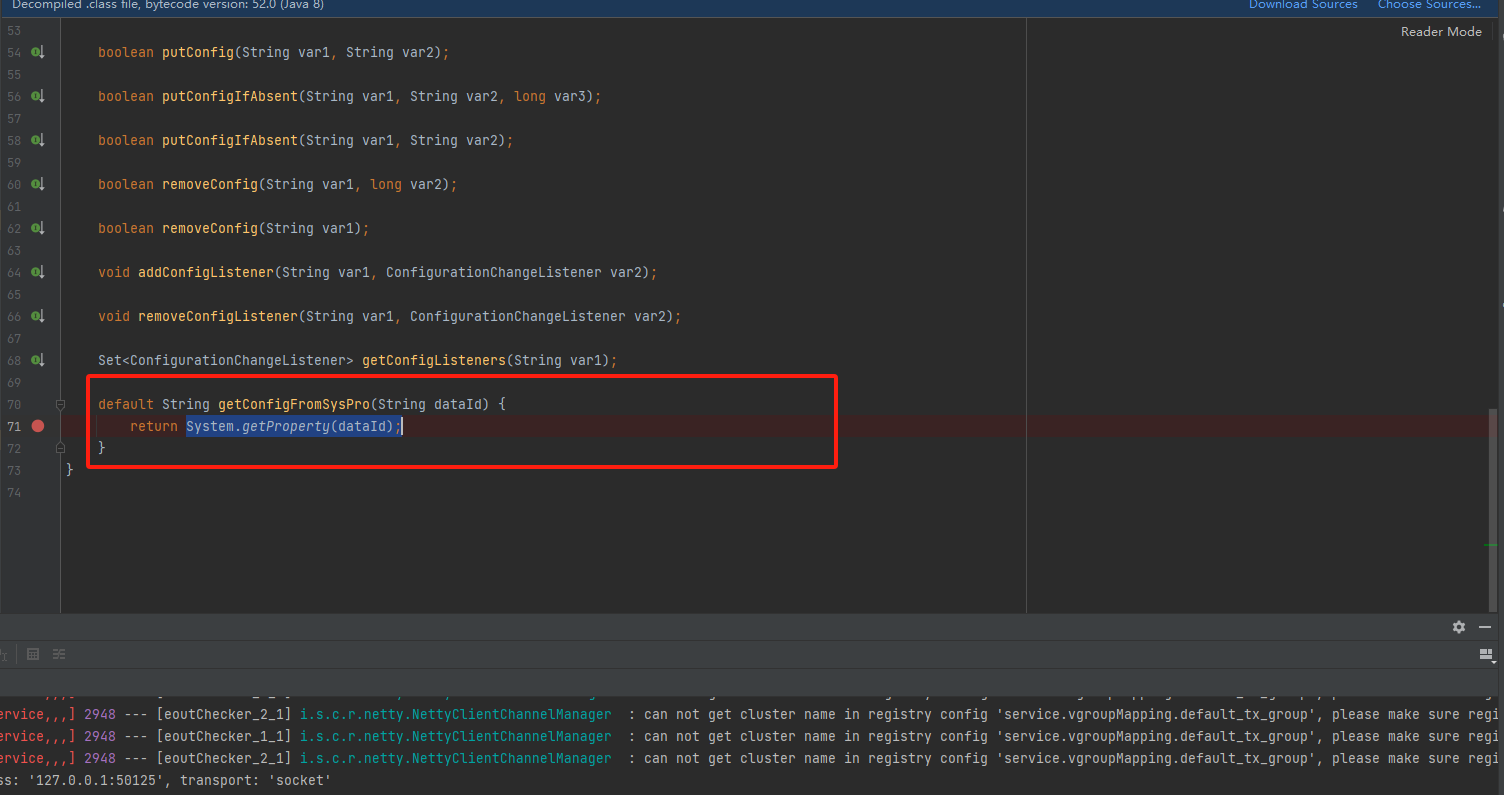Image resolution: width=1504 pixels, height=795 pixels.
Task: Click the implementations gutter icon beside getConfigListeners
Action: 37,360
